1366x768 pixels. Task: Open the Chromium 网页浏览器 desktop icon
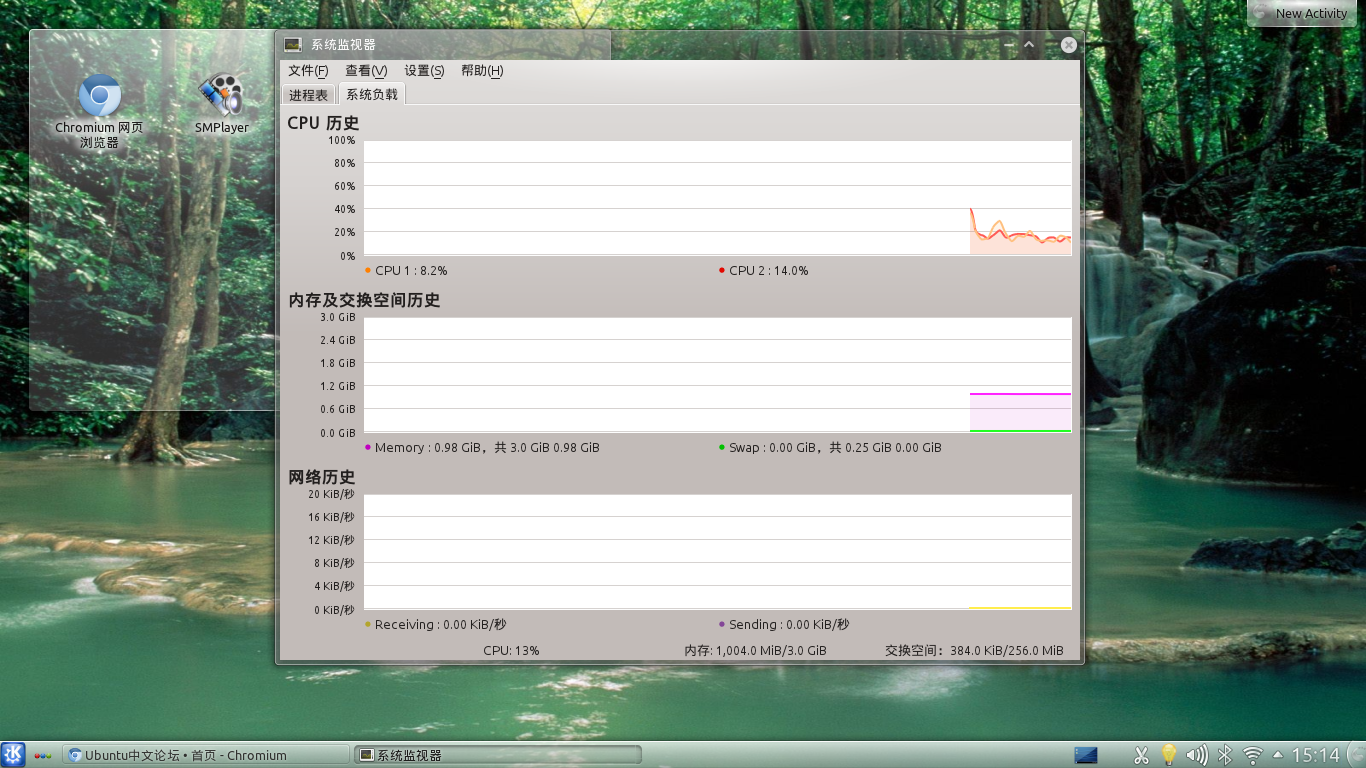pos(99,111)
